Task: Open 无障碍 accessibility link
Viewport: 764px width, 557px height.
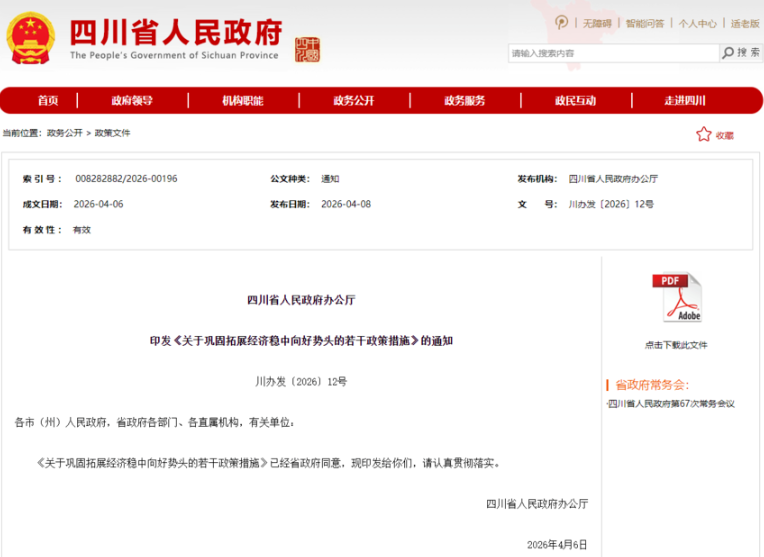Action: coord(597,23)
